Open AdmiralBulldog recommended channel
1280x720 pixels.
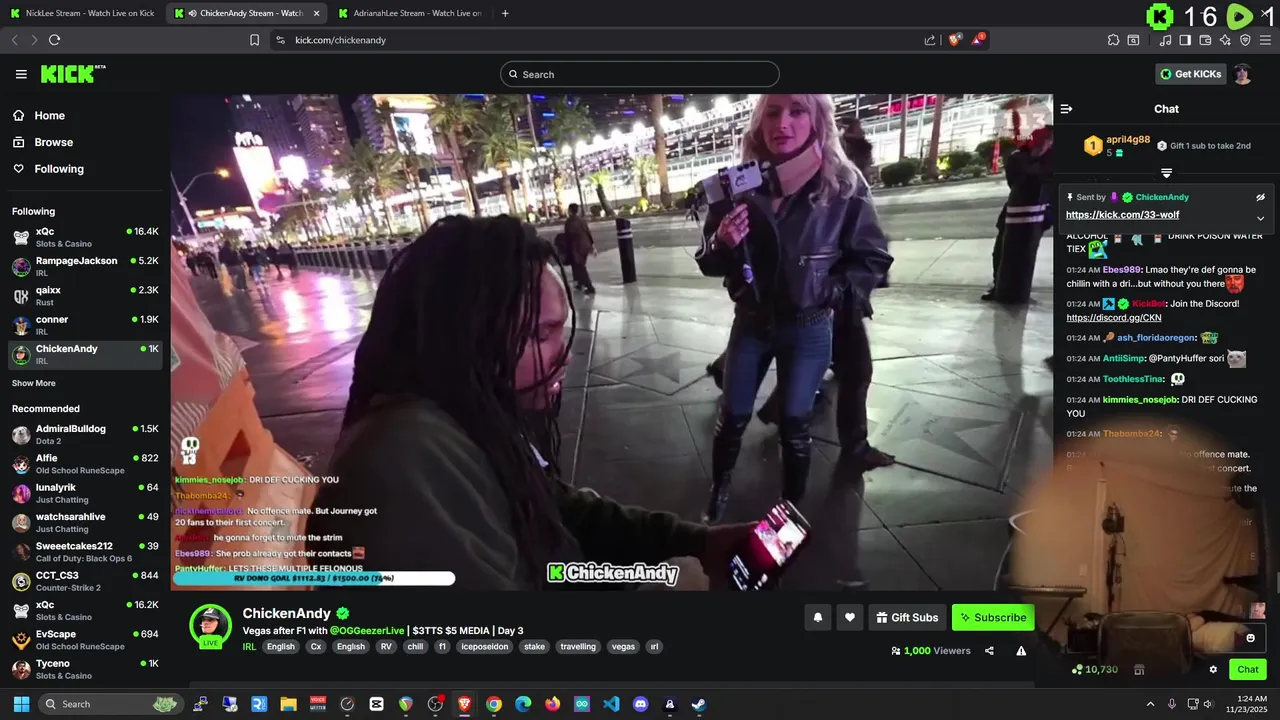85,434
